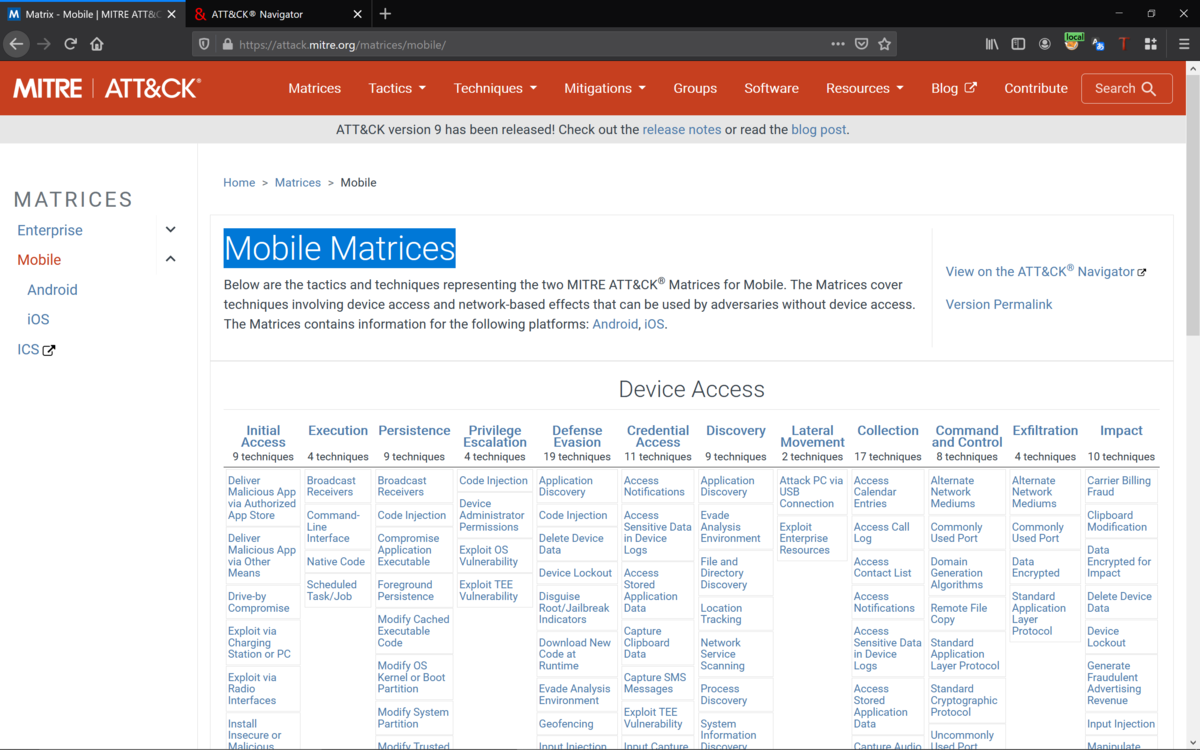Open the release notes link
This screenshot has height=750, width=1200.
pos(682,130)
